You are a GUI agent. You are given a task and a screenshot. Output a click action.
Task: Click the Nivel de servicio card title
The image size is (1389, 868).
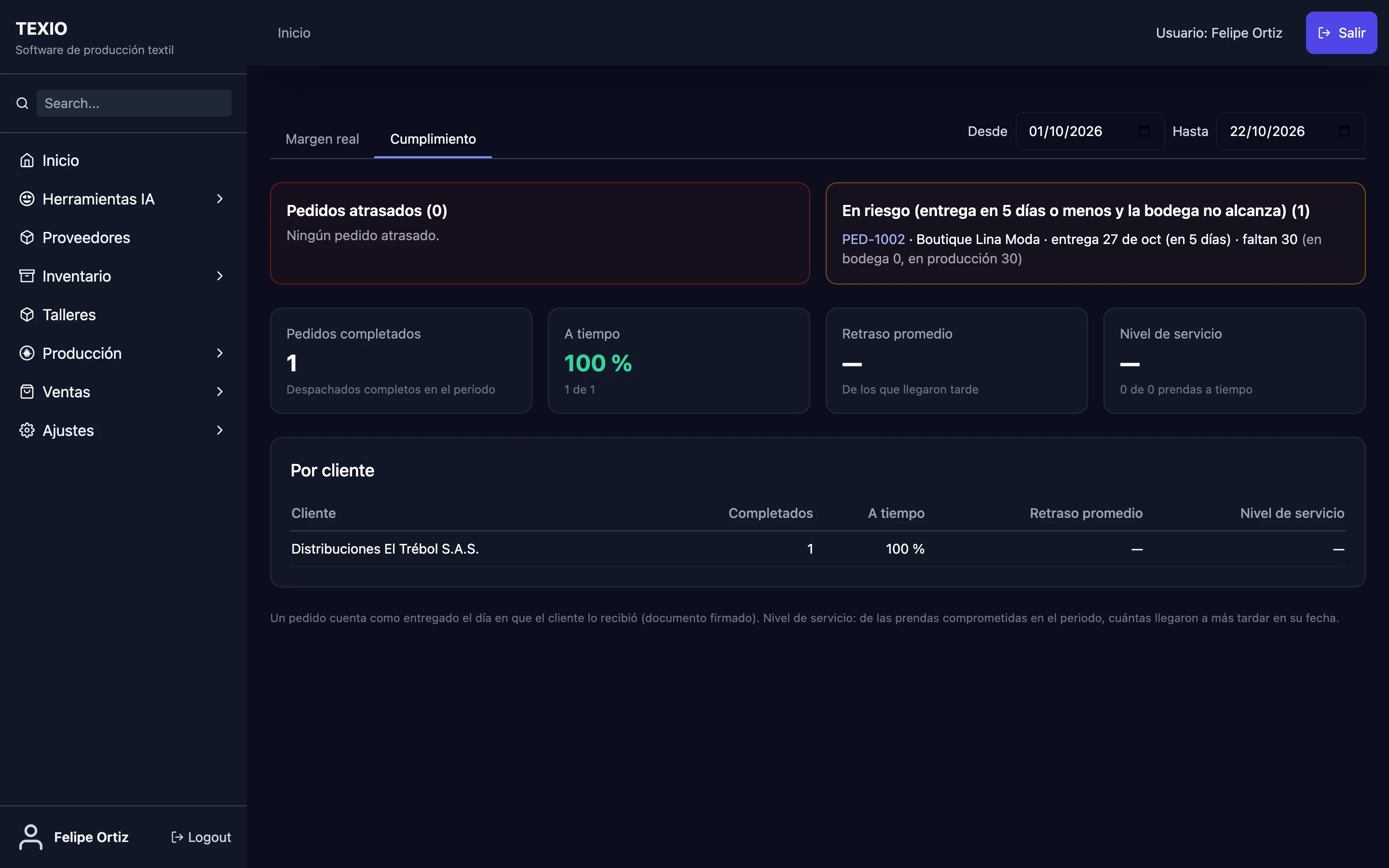[1171, 334]
